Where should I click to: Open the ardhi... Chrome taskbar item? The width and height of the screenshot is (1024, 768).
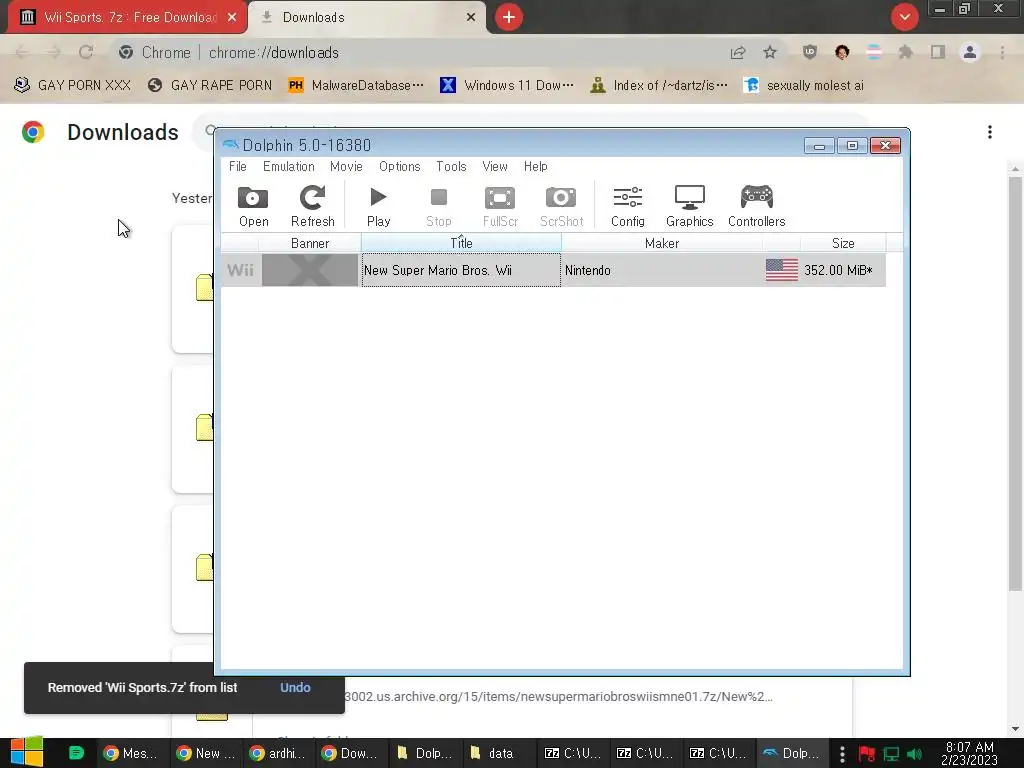click(x=278, y=753)
